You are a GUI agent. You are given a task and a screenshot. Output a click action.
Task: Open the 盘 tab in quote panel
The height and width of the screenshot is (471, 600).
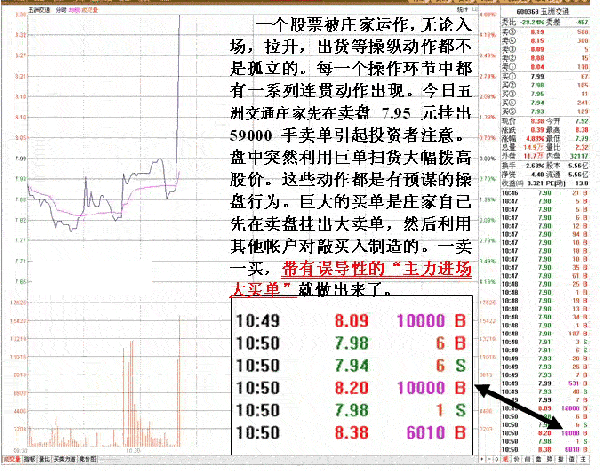[539, 459]
